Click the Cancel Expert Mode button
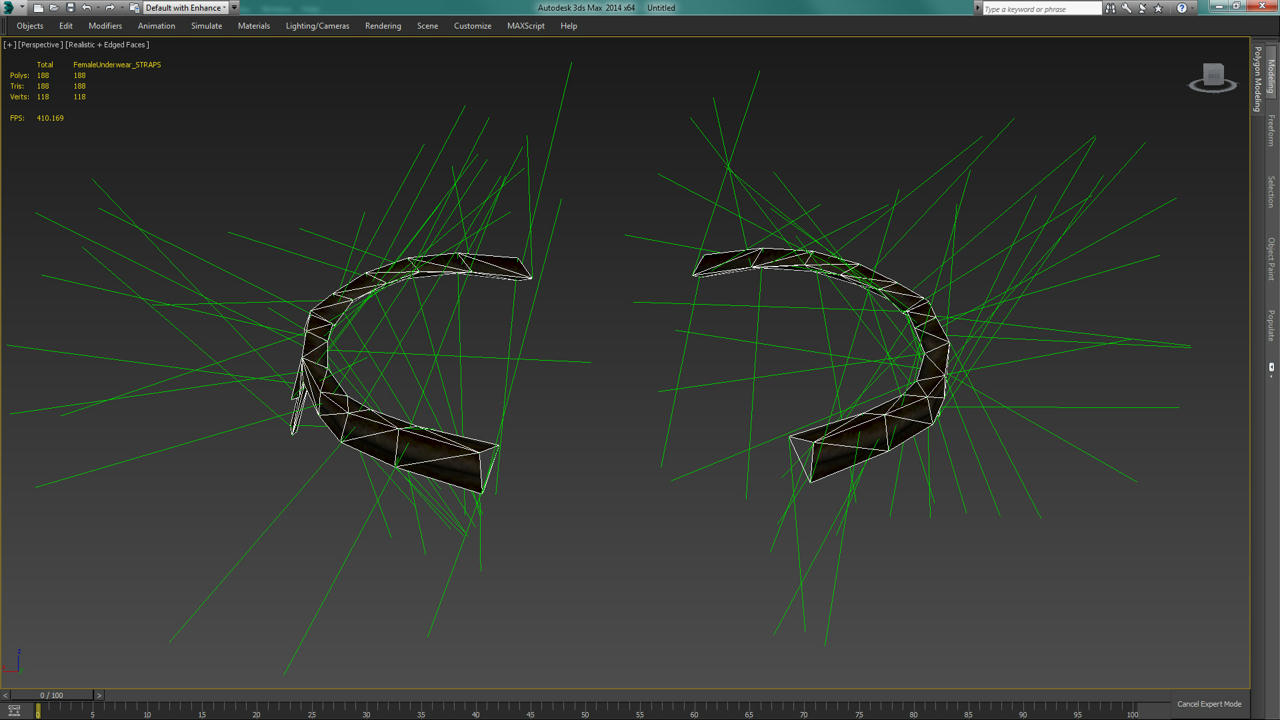The height and width of the screenshot is (720, 1280). click(1209, 704)
